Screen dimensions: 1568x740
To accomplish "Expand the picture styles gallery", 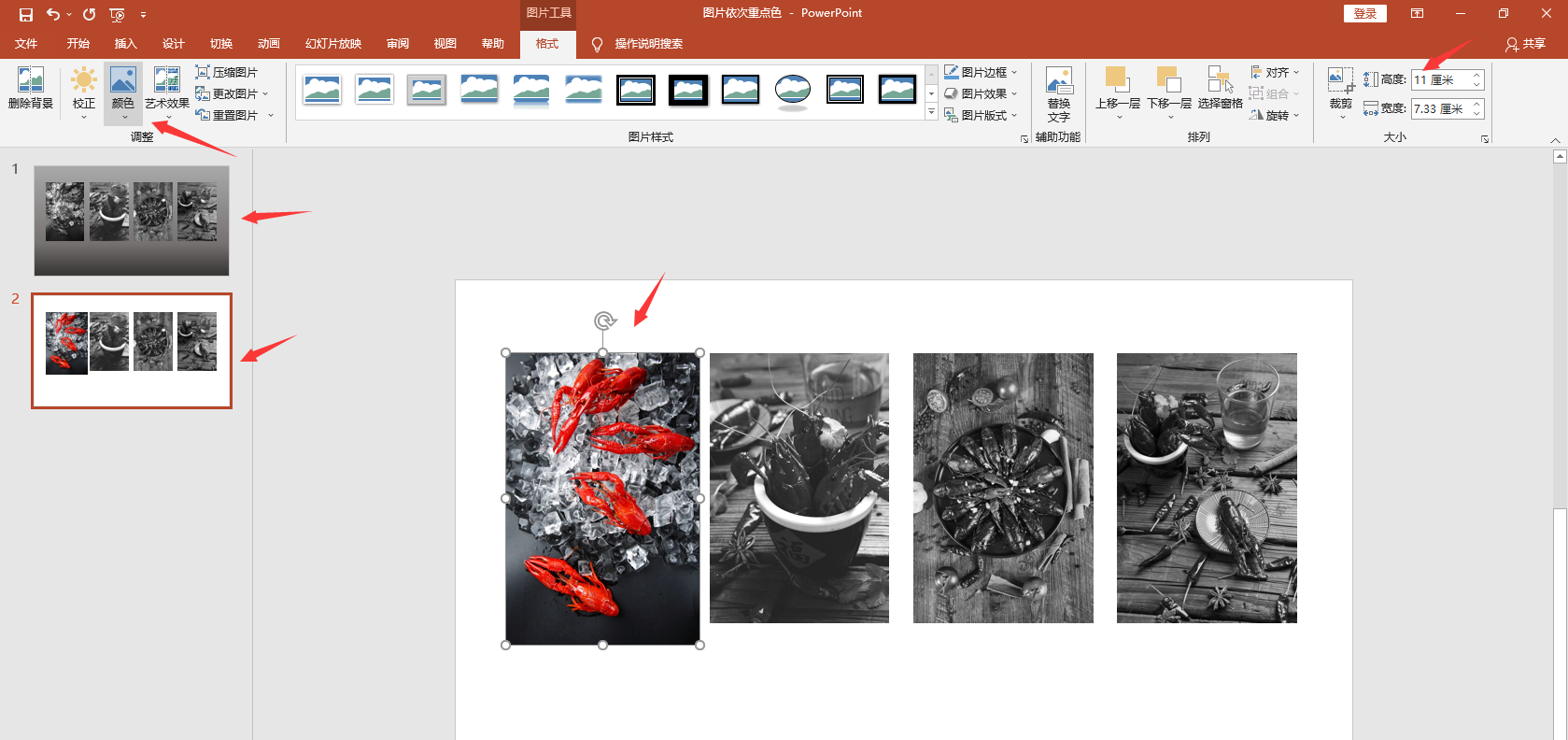I will click(x=931, y=112).
